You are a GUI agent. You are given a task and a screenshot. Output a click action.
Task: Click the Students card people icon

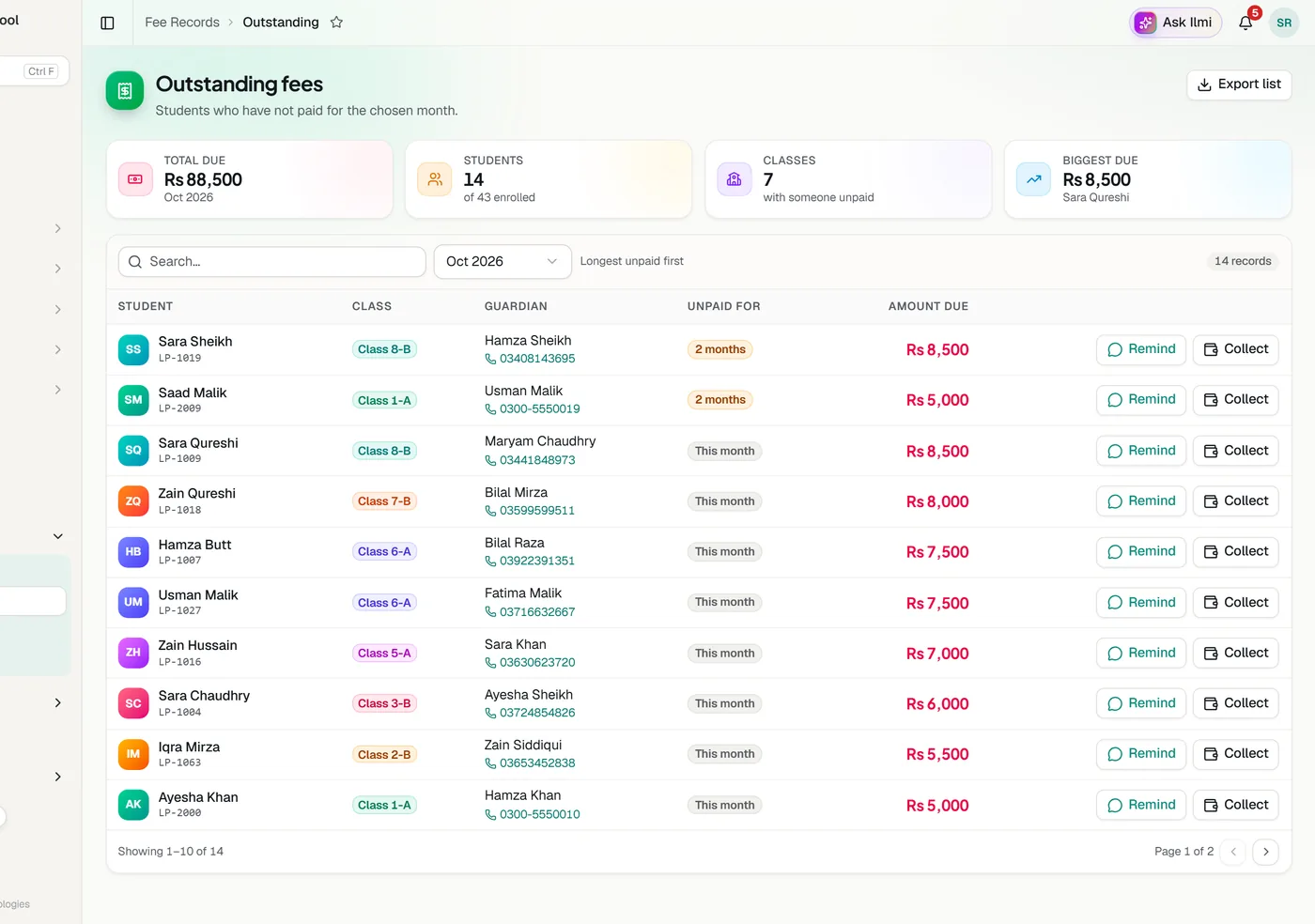435,179
